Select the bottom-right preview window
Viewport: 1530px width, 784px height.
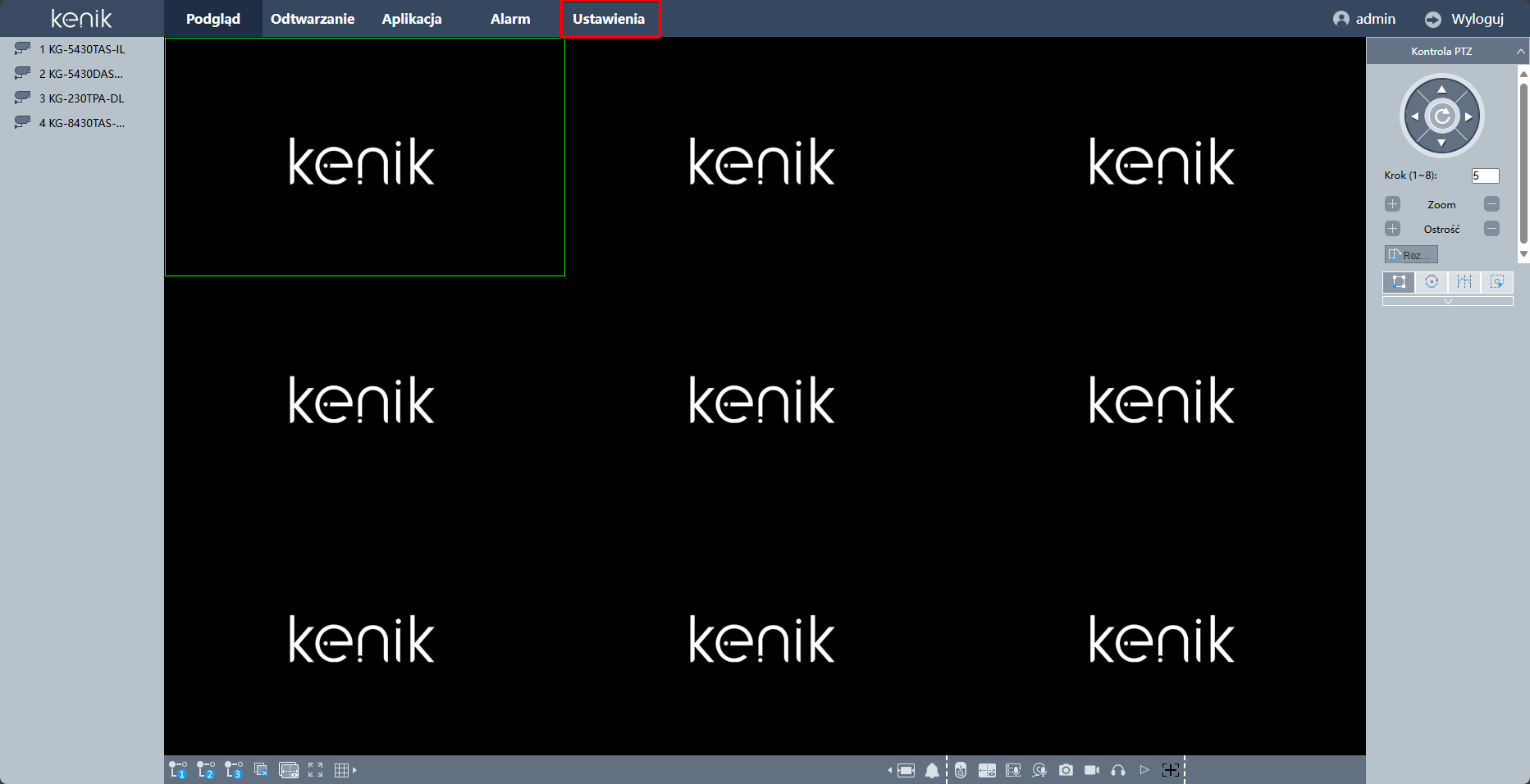pyautogui.click(x=1165, y=635)
